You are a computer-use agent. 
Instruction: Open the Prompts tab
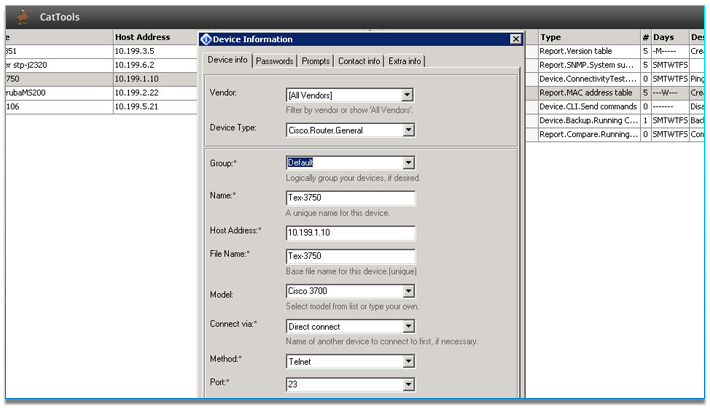point(316,61)
